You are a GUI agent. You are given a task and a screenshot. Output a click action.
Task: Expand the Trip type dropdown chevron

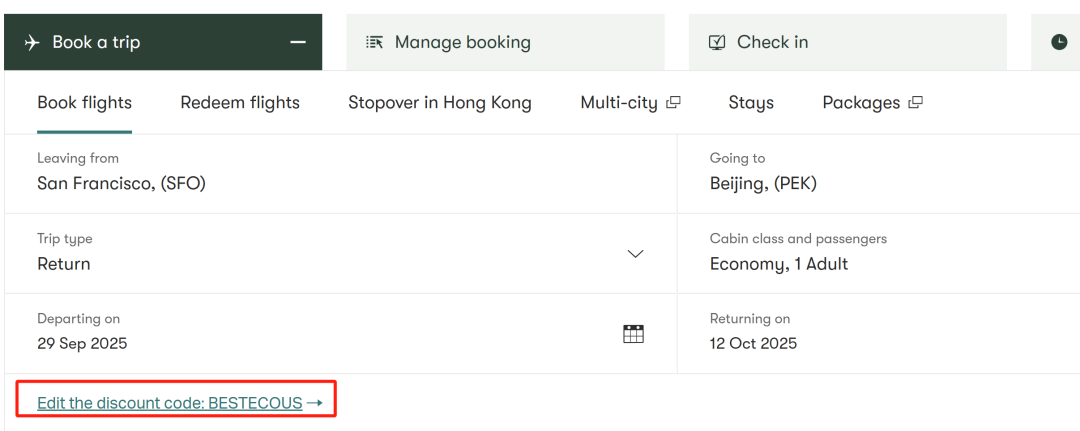635,254
